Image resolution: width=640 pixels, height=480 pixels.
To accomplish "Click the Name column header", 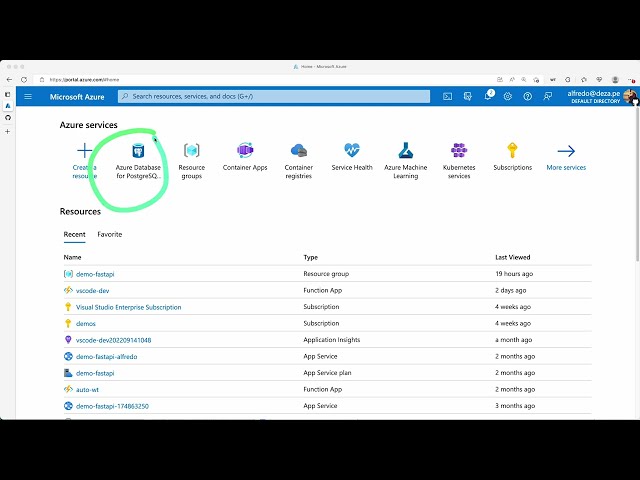I will [72, 257].
